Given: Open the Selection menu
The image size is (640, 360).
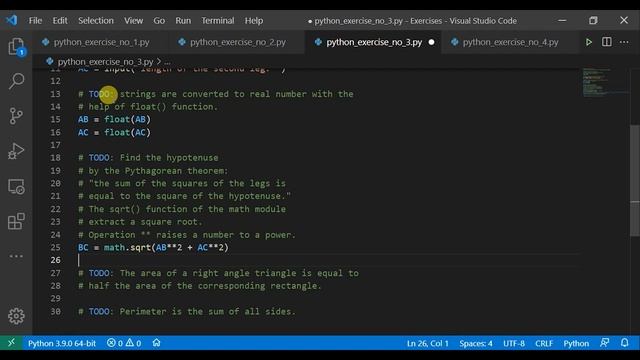Looking at the screenshot, I should [x=96, y=20].
